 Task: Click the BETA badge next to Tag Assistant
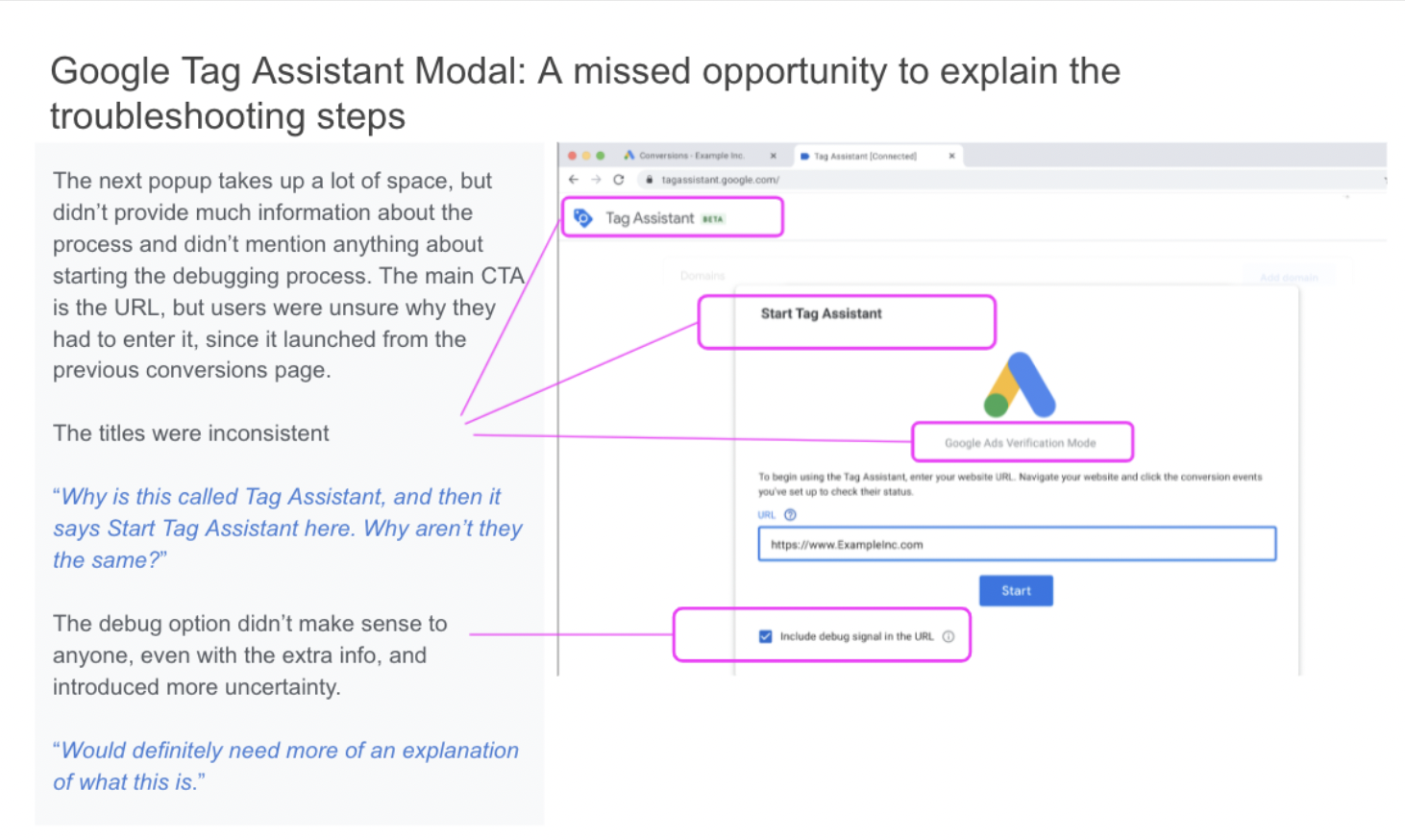point(713,218)
